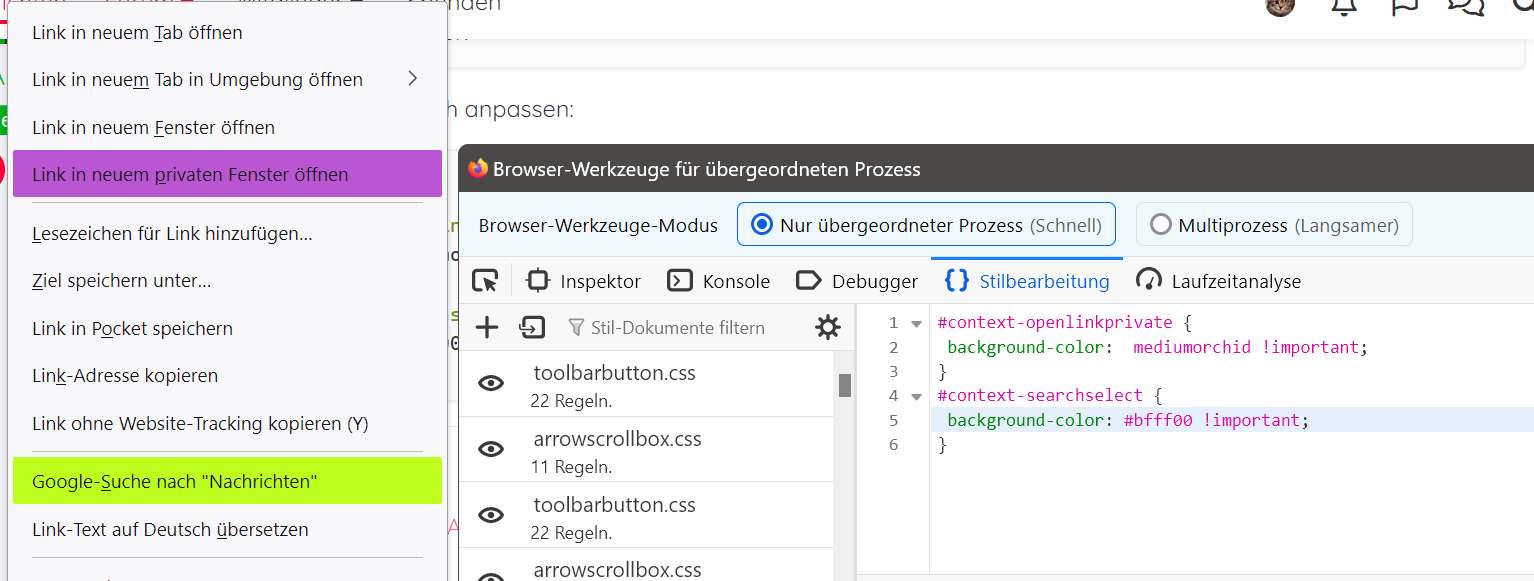Open the style editor gear options

coord(828,327)
